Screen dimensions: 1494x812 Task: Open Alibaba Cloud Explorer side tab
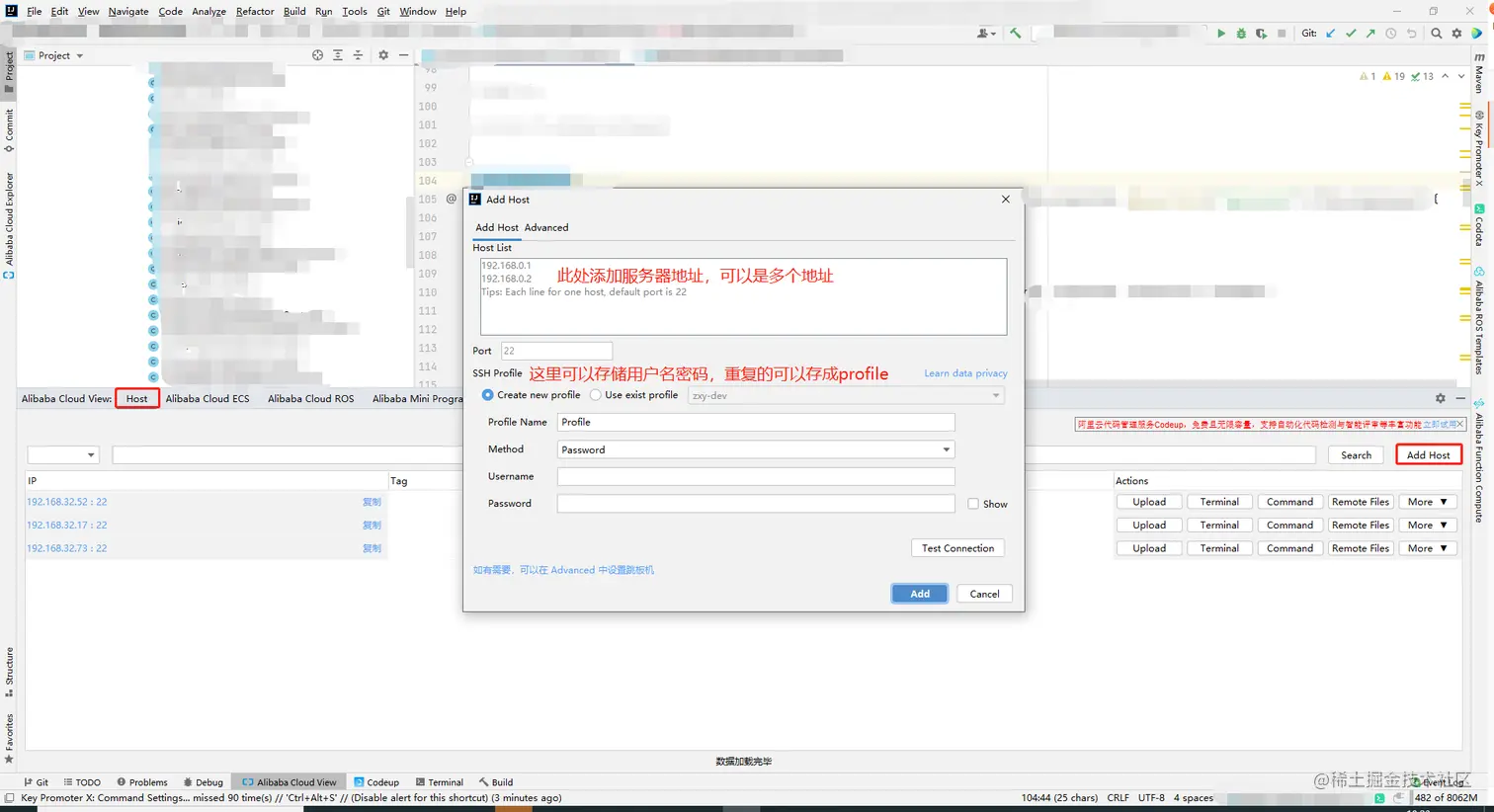coord(9,226)
